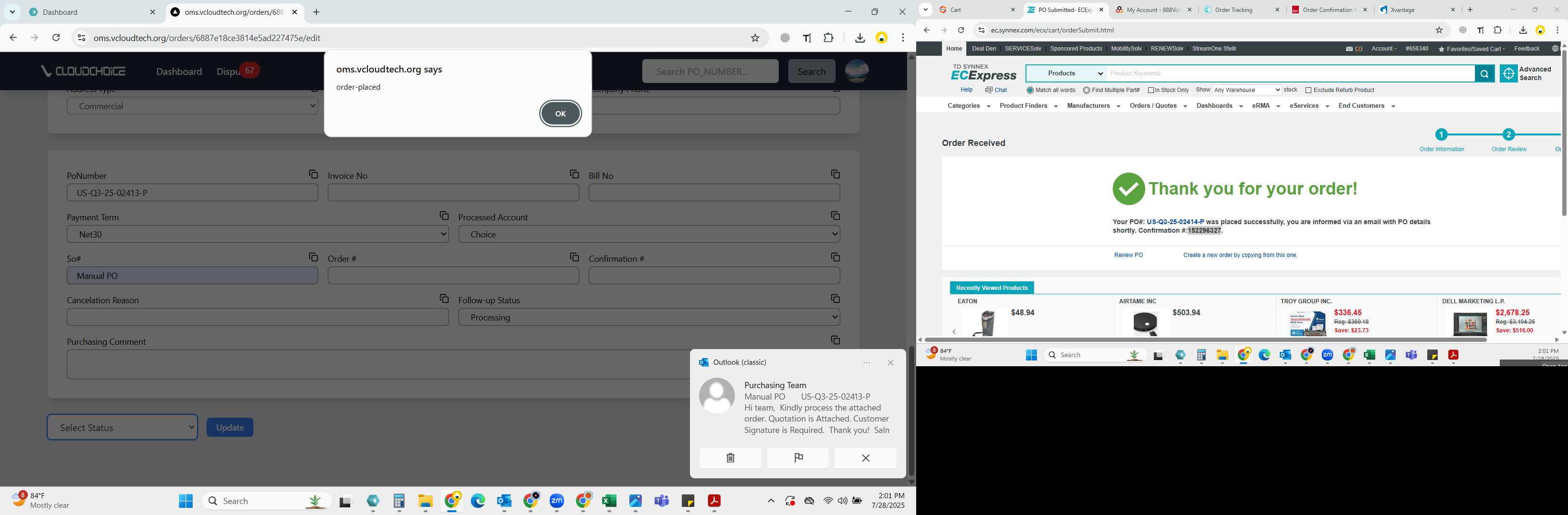Image resolution: width=1568 pixels, height=515 pixels.
Task: Open ECExpress Home tab
Action: [954, 49]
